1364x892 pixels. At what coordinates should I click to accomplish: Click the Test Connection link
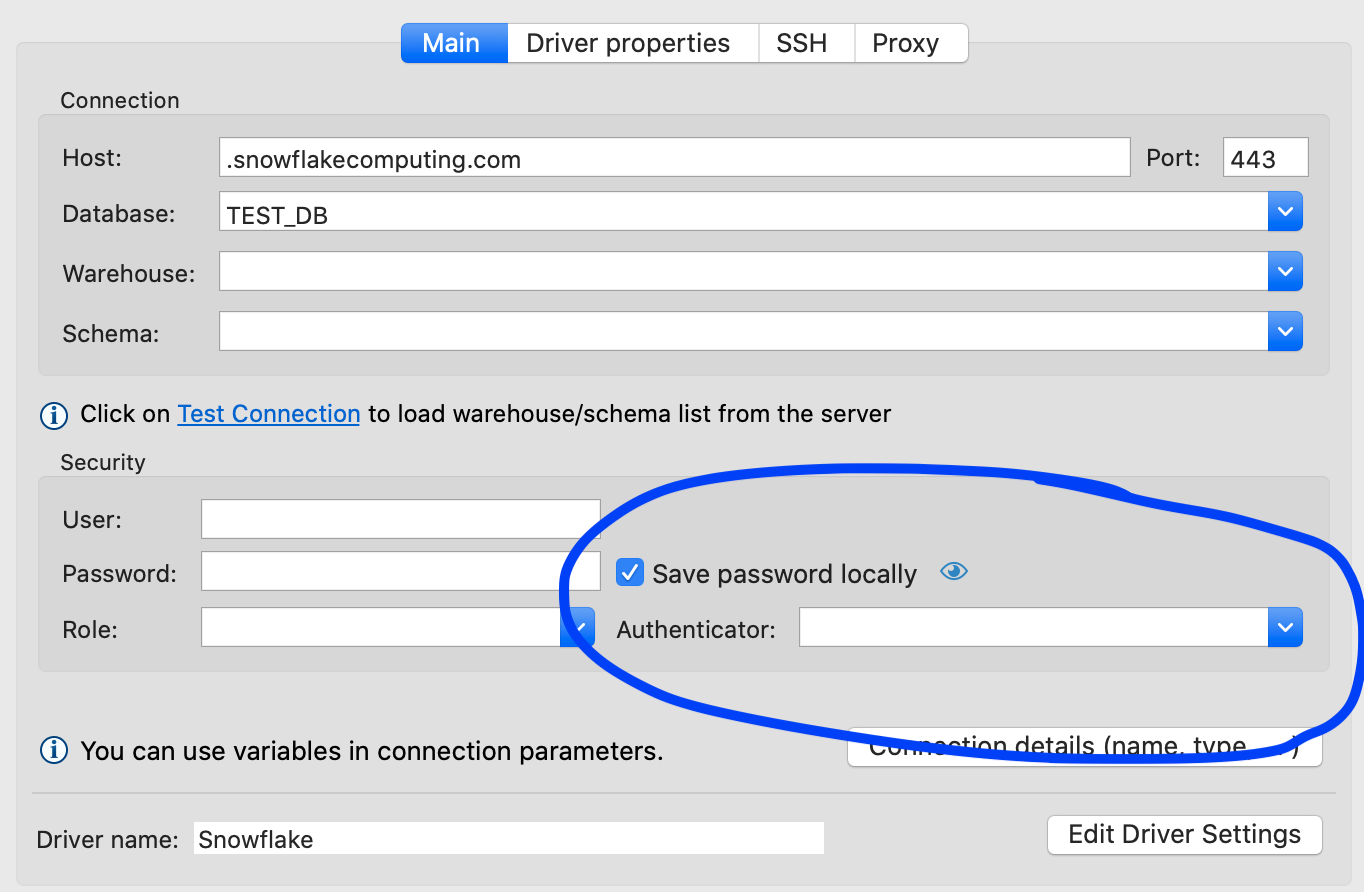coord(268,413)
